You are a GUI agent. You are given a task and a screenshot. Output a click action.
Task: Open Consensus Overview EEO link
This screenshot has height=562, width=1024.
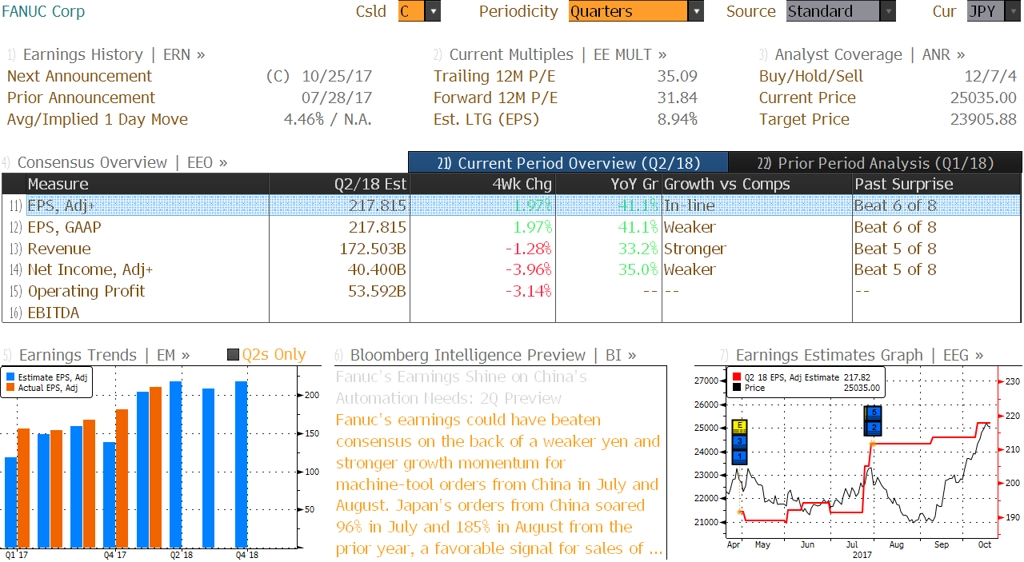tap(122, 163)
